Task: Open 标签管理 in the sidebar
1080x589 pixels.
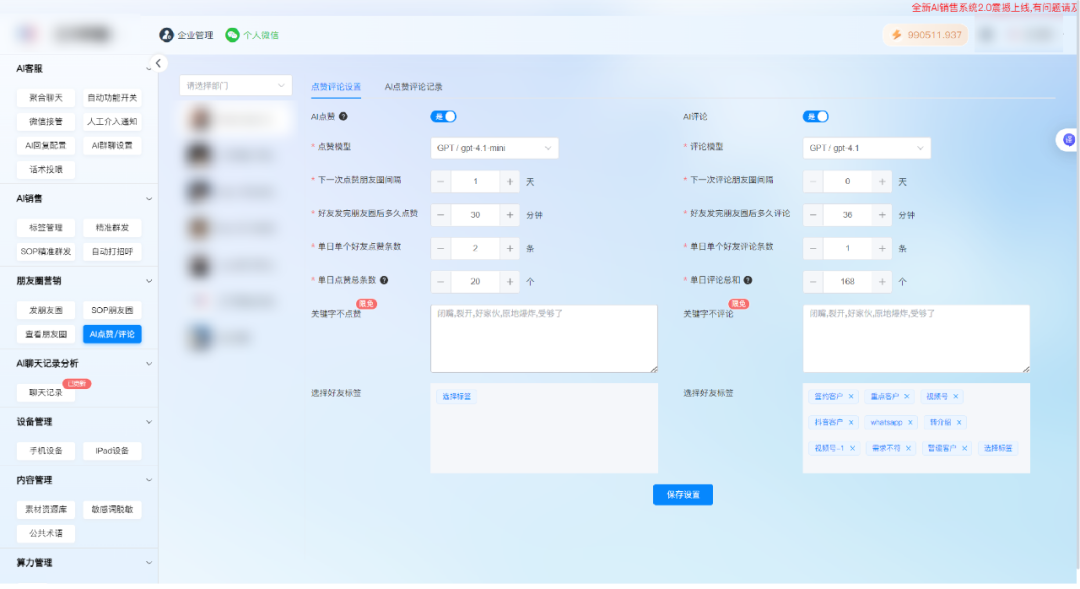Action: (x=46, y=227)
